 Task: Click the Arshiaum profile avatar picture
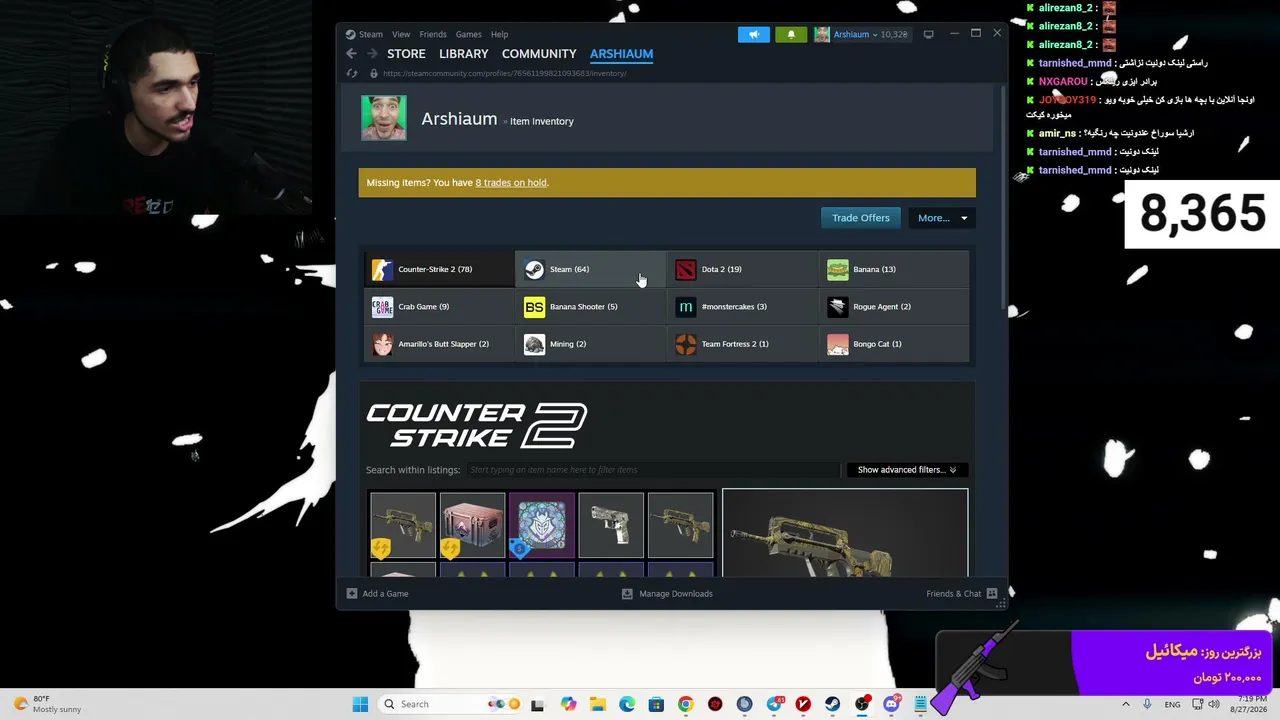point(384,118)
